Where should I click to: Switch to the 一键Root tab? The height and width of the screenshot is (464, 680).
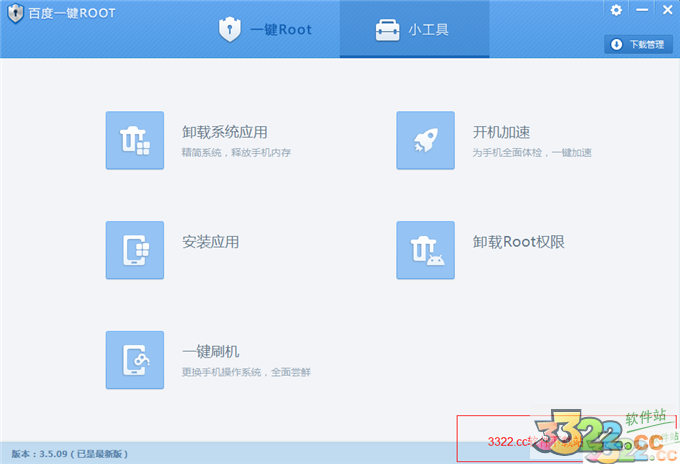coord(265,29)
